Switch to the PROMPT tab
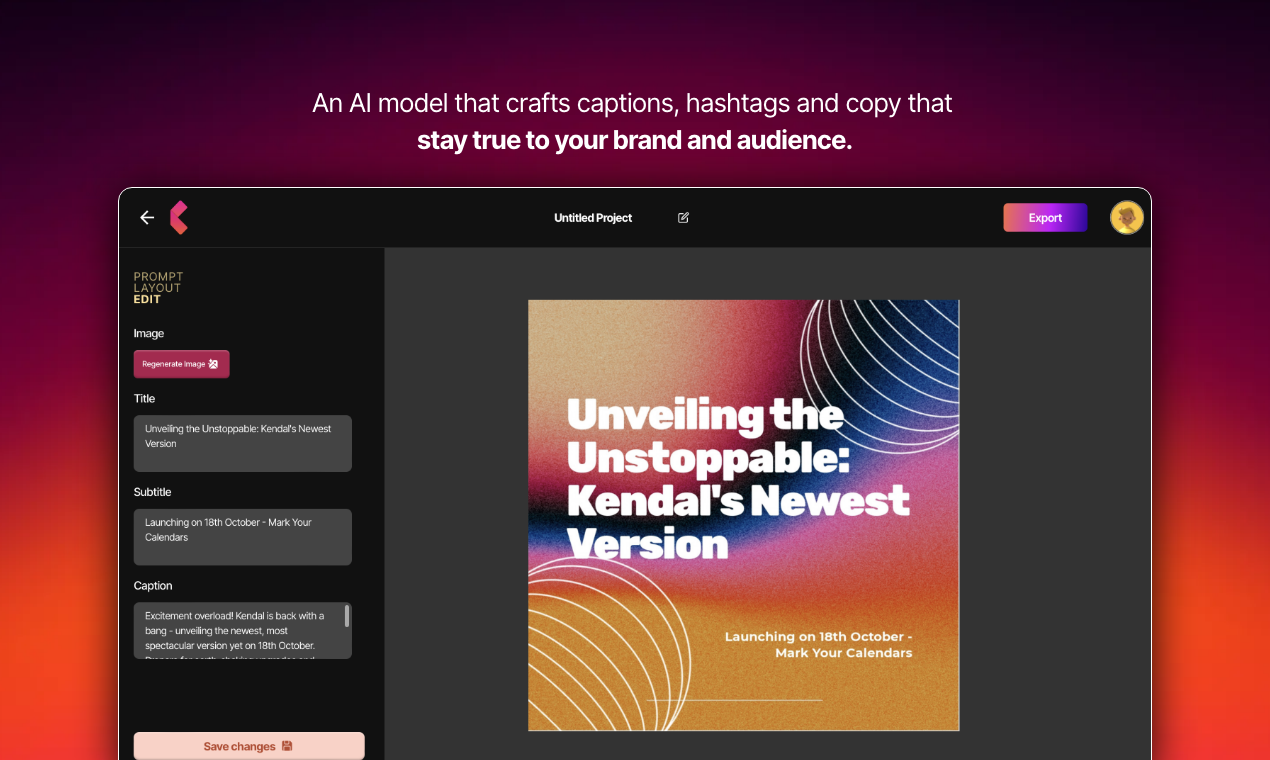The image size is (1270, 760). [158, 276]
